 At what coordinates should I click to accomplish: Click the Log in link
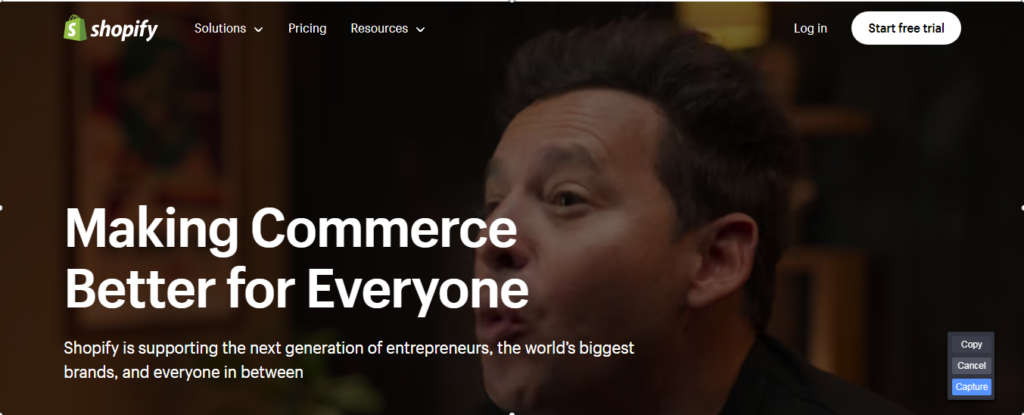tap(810, 29)
